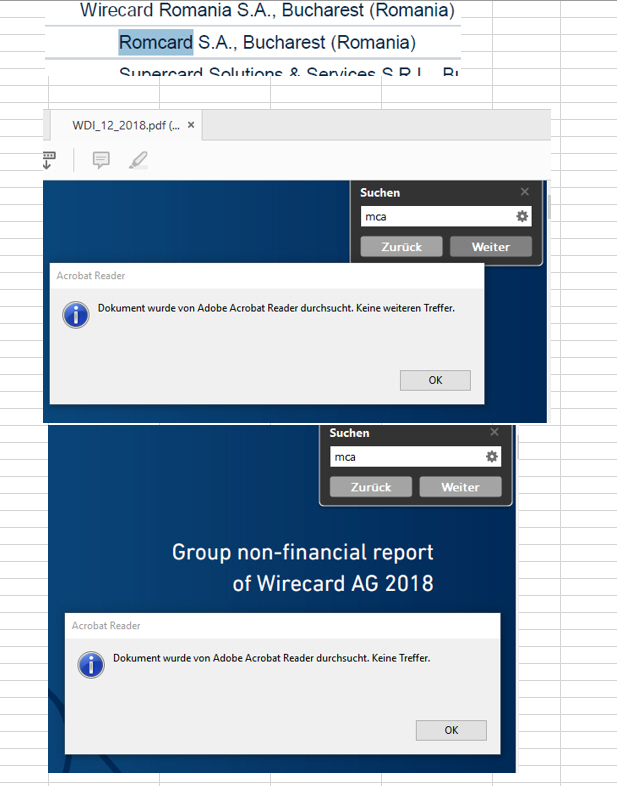Open search options gear in upper Suchen panel
Image resolution: width=617 pixels, height=786 pixels.
click(x=522, y=217)
